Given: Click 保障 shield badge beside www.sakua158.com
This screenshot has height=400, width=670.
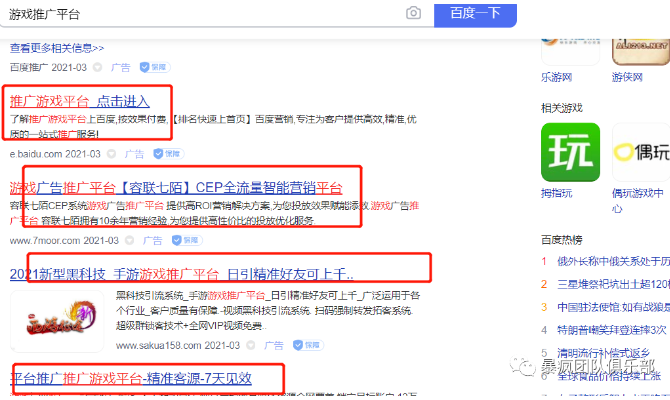Looking at the screenshot, I should [x=308, y=345].
